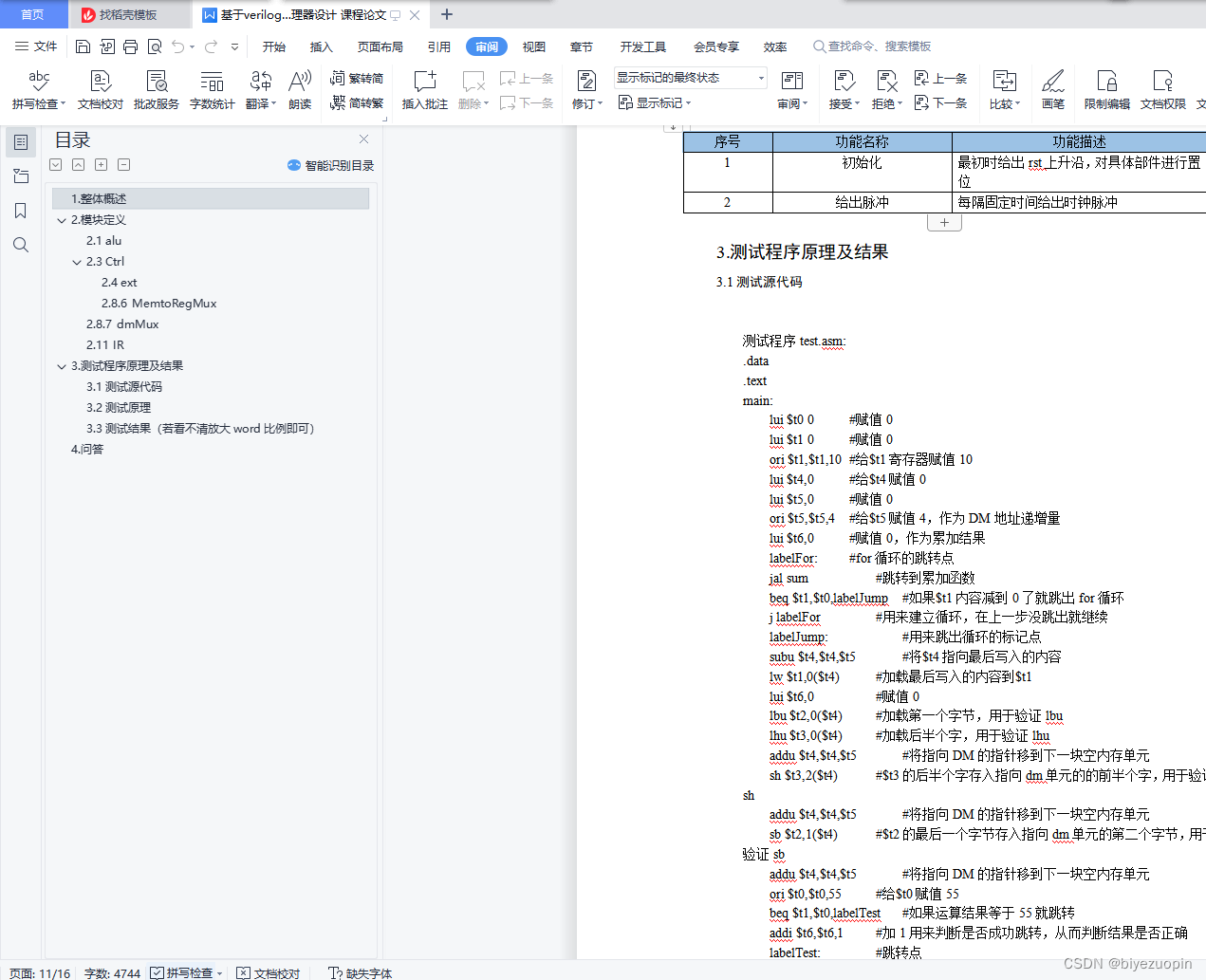Promote heading with plus box icon
Screen dimensions: 1206x980
(102, 165)
